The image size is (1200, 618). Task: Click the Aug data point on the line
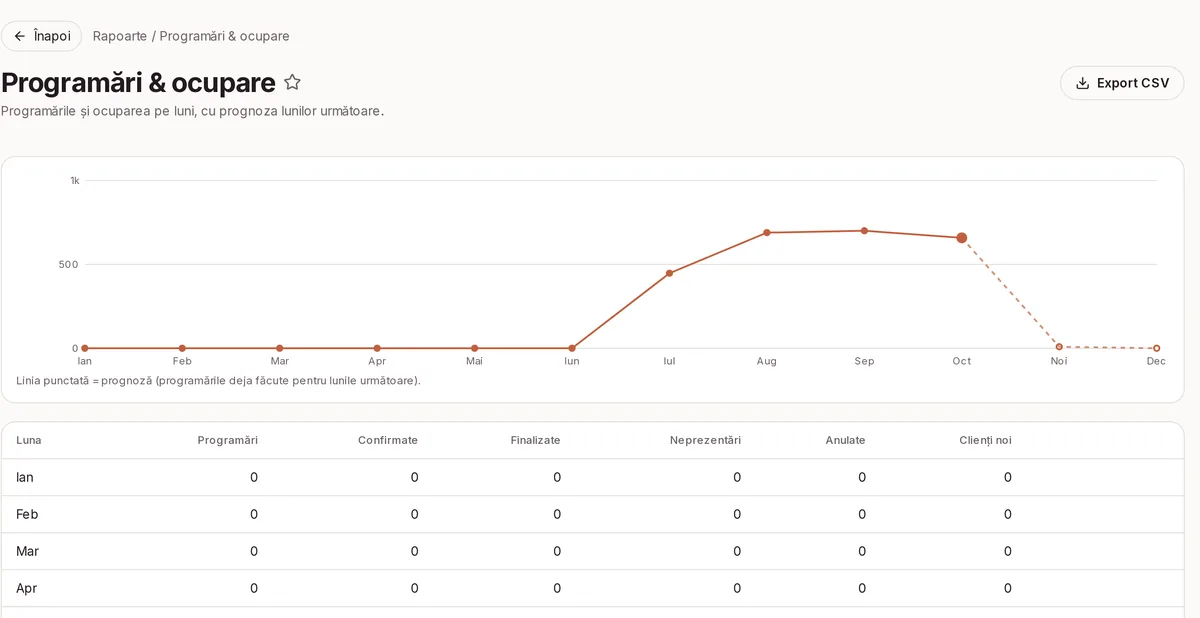[x=767, y=233]
